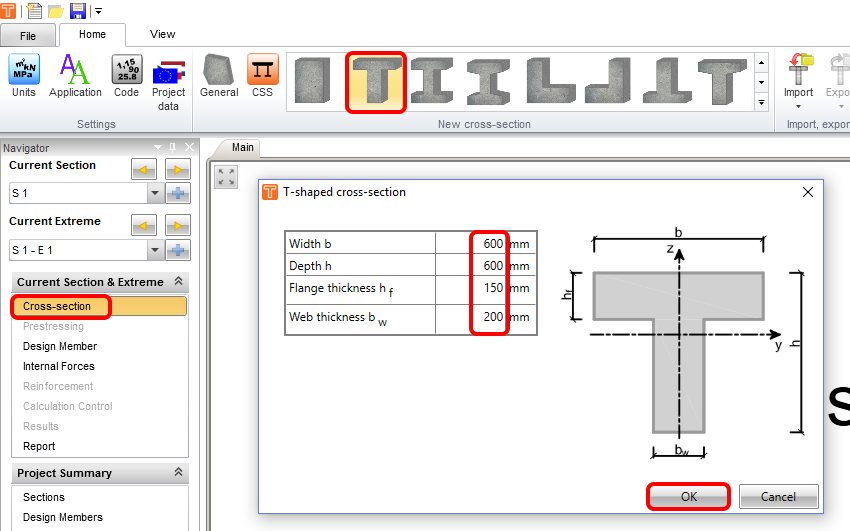
Task: Expand the cross-section gallery dropdown
Action: (762, 102)
